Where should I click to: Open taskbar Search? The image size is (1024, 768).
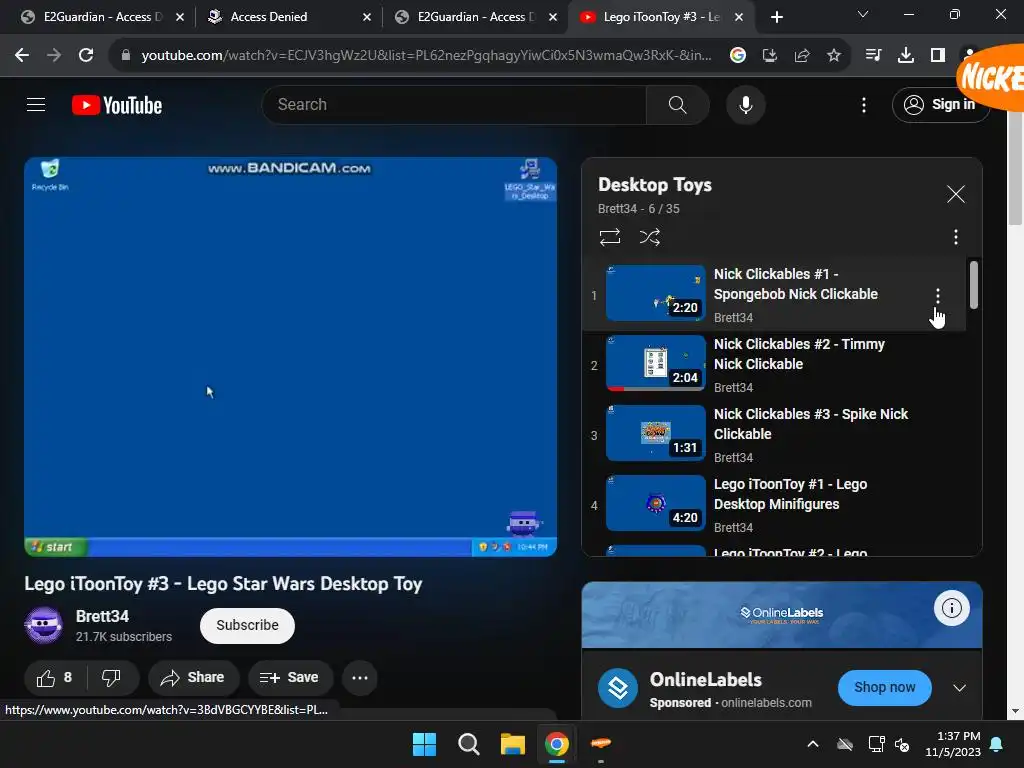coord(468,744)
